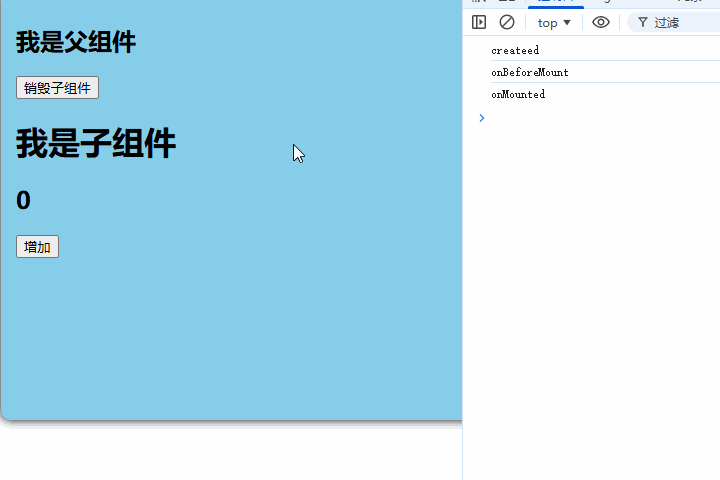Click the 我是父组件 heading

pos(76,42)
